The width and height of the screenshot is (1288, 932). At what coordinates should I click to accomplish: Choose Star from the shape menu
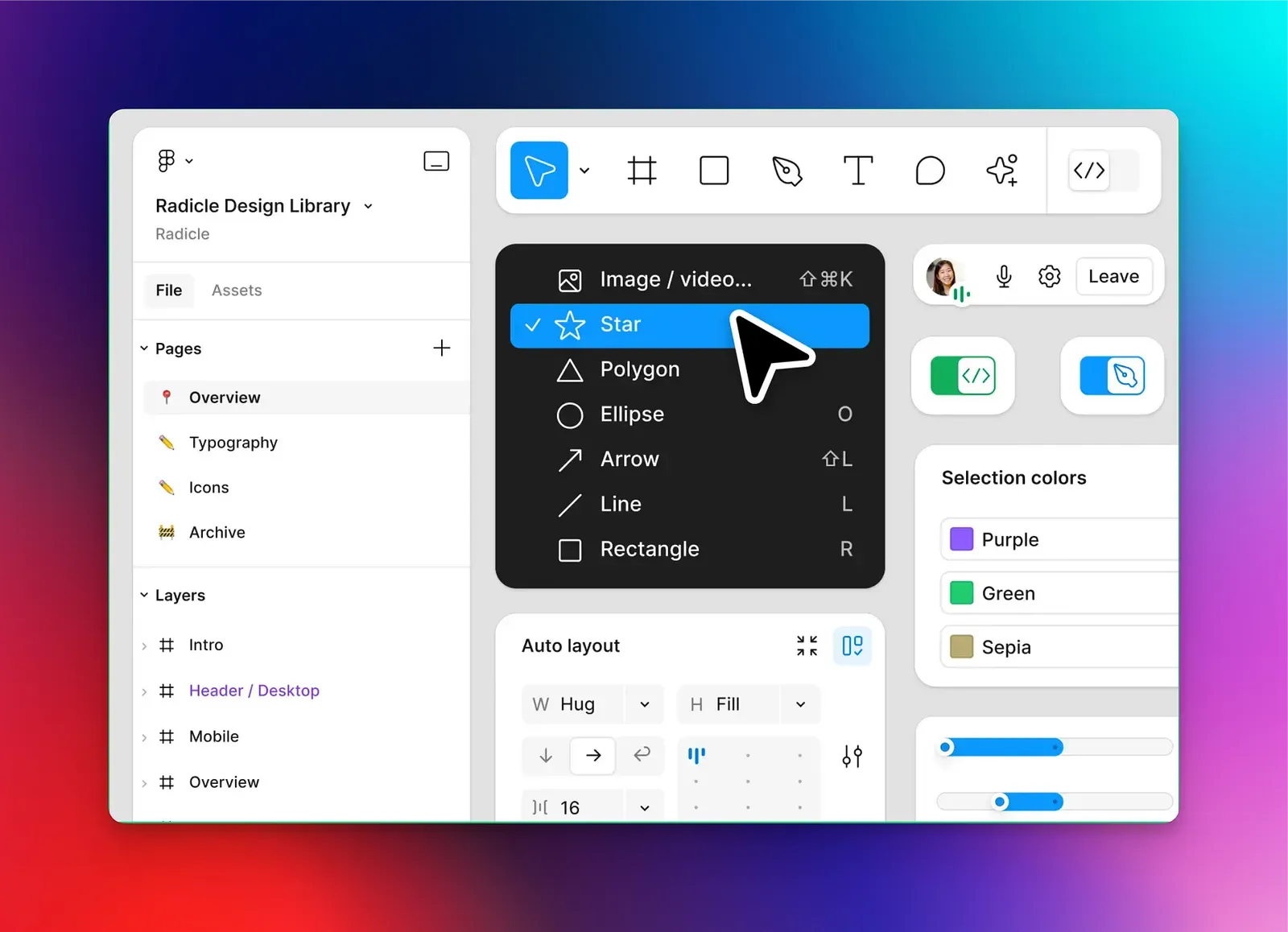click(x=690, y=325)
